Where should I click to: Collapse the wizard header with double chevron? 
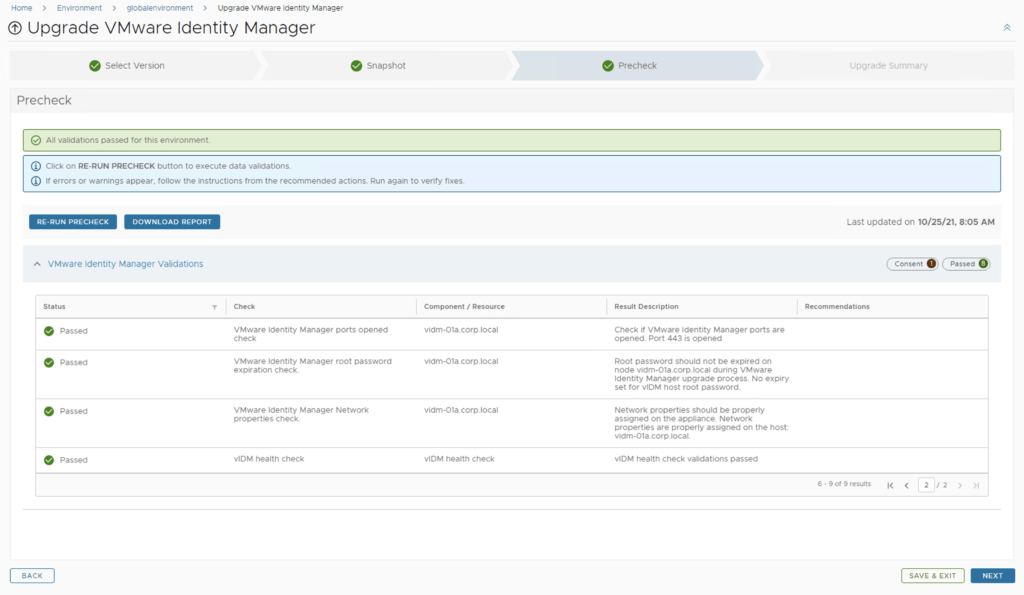pos(1007,28)
